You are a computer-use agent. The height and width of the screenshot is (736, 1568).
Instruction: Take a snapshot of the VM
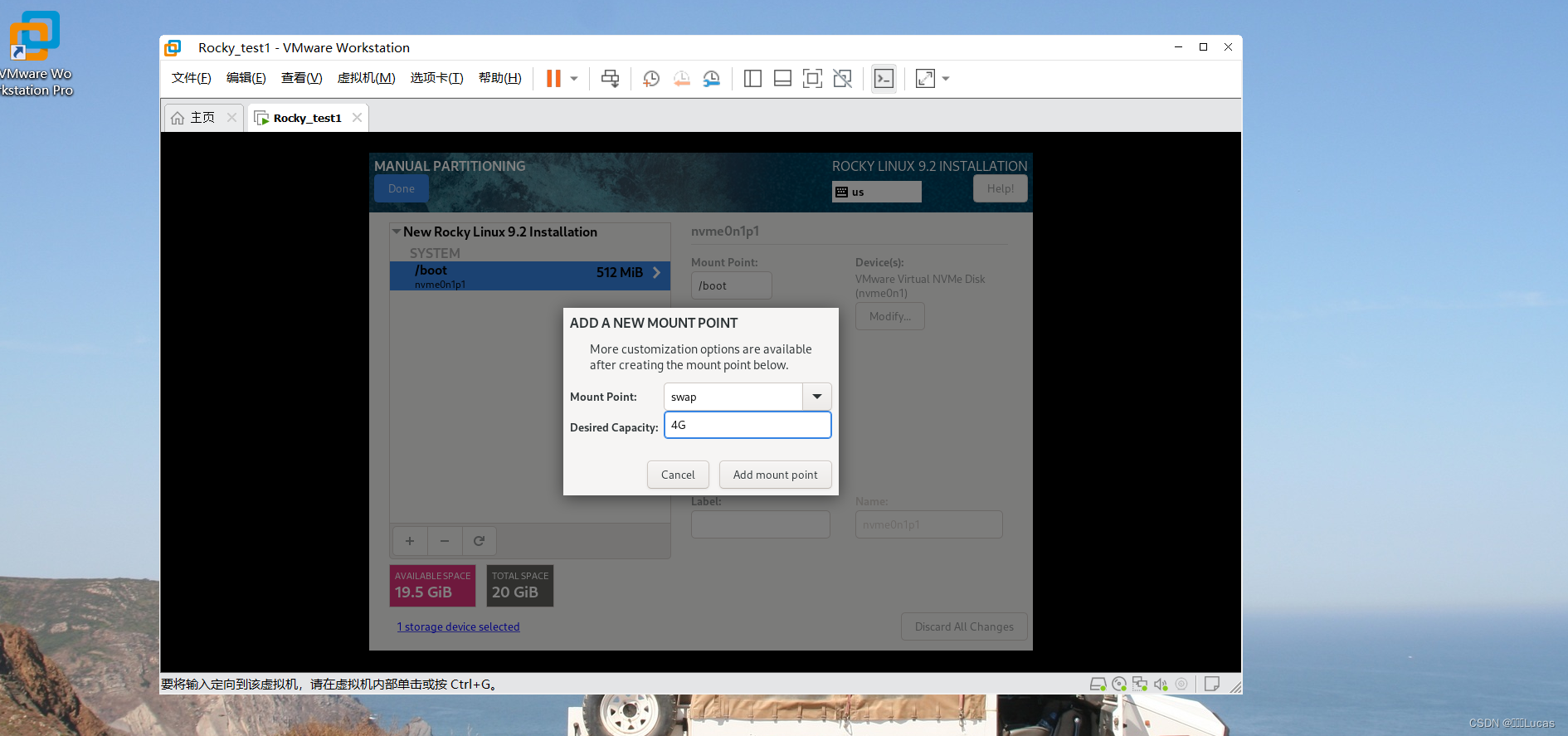(x=651, y=79)
